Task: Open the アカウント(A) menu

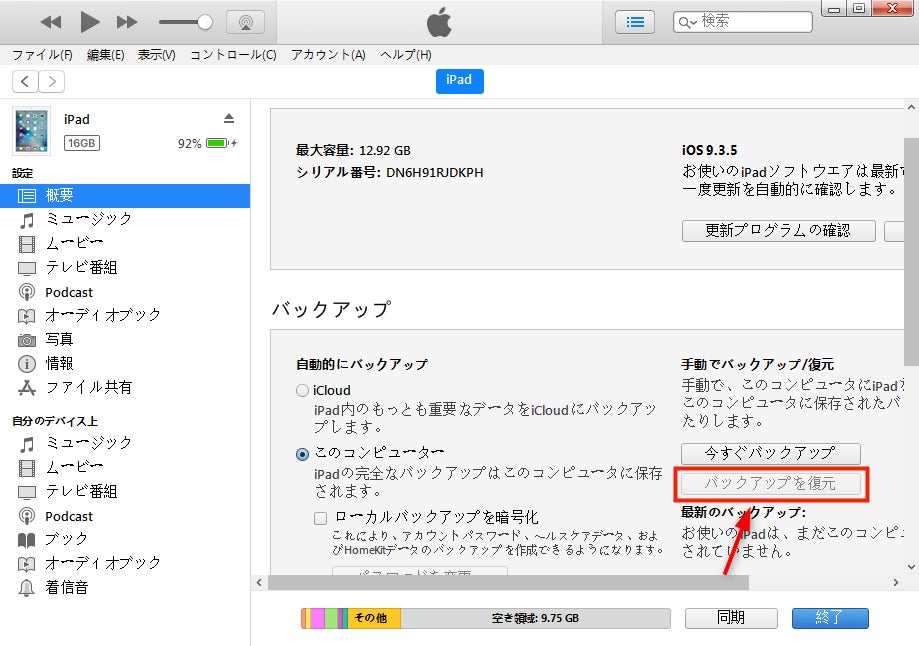Action: 328,55
